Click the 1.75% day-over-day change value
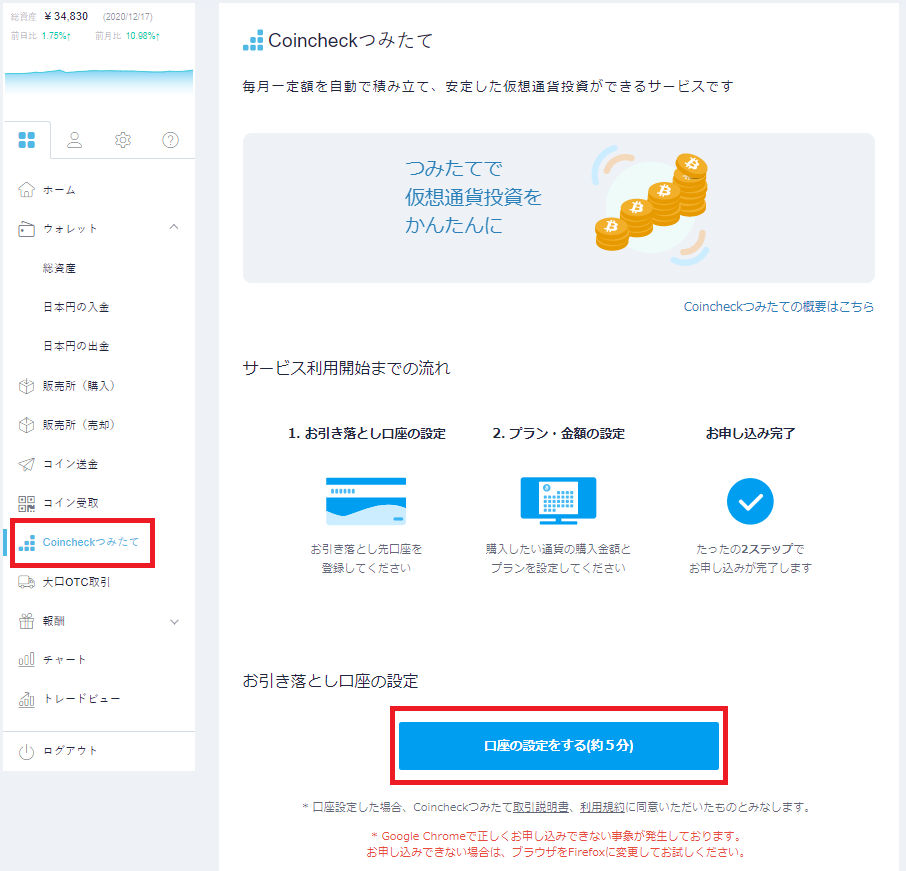906x871 pixels. [56, 36]
